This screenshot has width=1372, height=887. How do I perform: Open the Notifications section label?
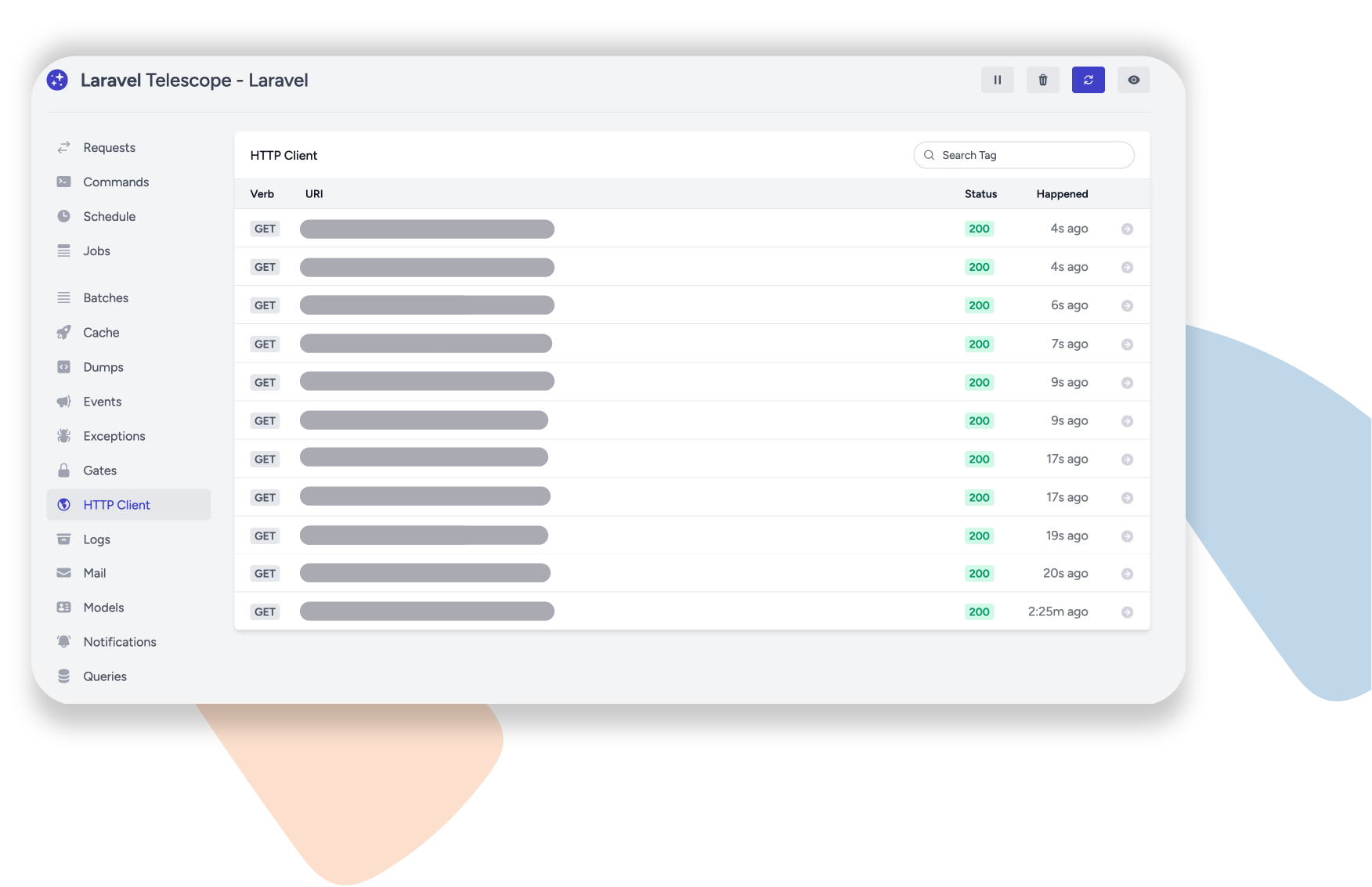[120, 641]
